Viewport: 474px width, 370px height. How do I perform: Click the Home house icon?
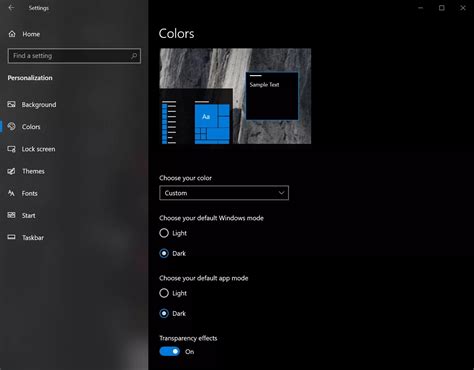(12, 34)
